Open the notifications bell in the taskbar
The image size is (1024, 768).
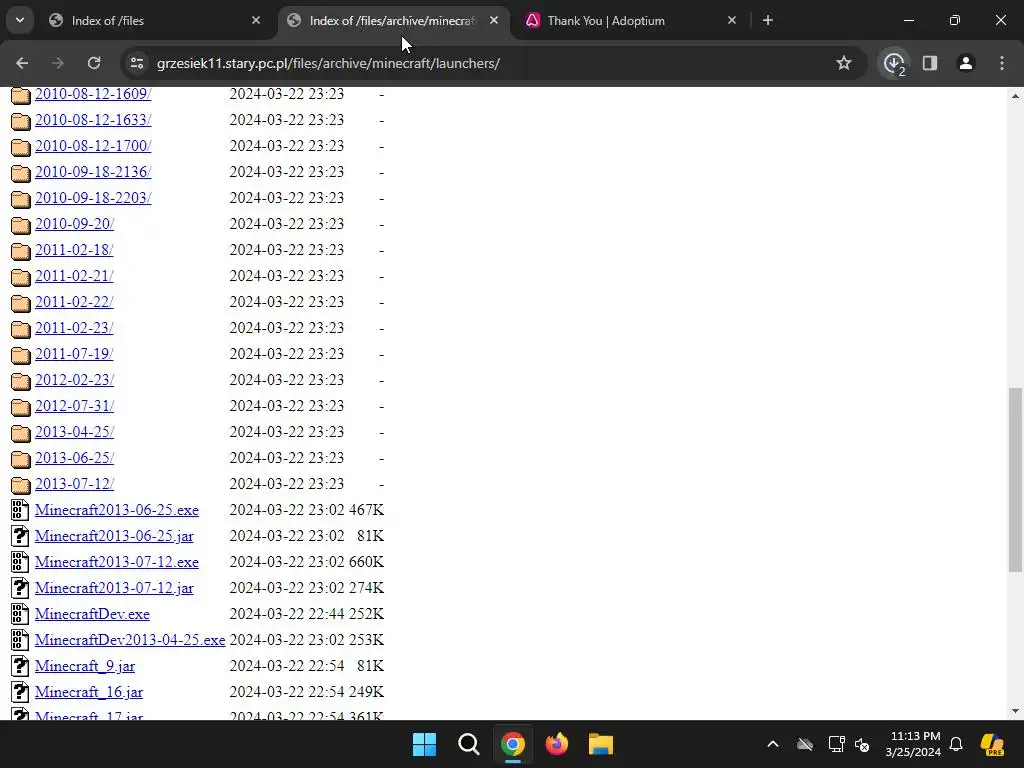956,744
